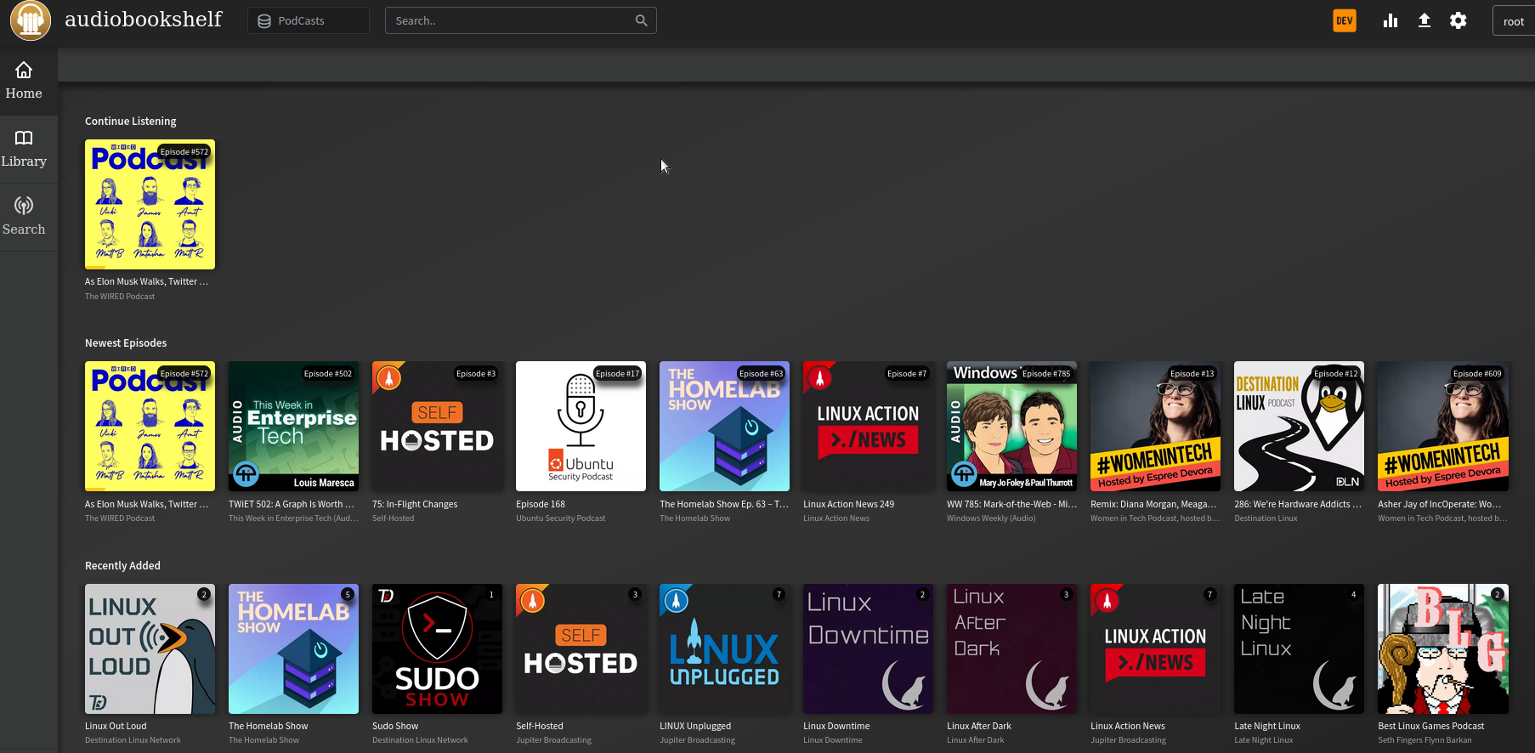This screenshot has height=753, width=1535.
Task: Click the 'Recently Added' shelf heading
Action: 123,565
